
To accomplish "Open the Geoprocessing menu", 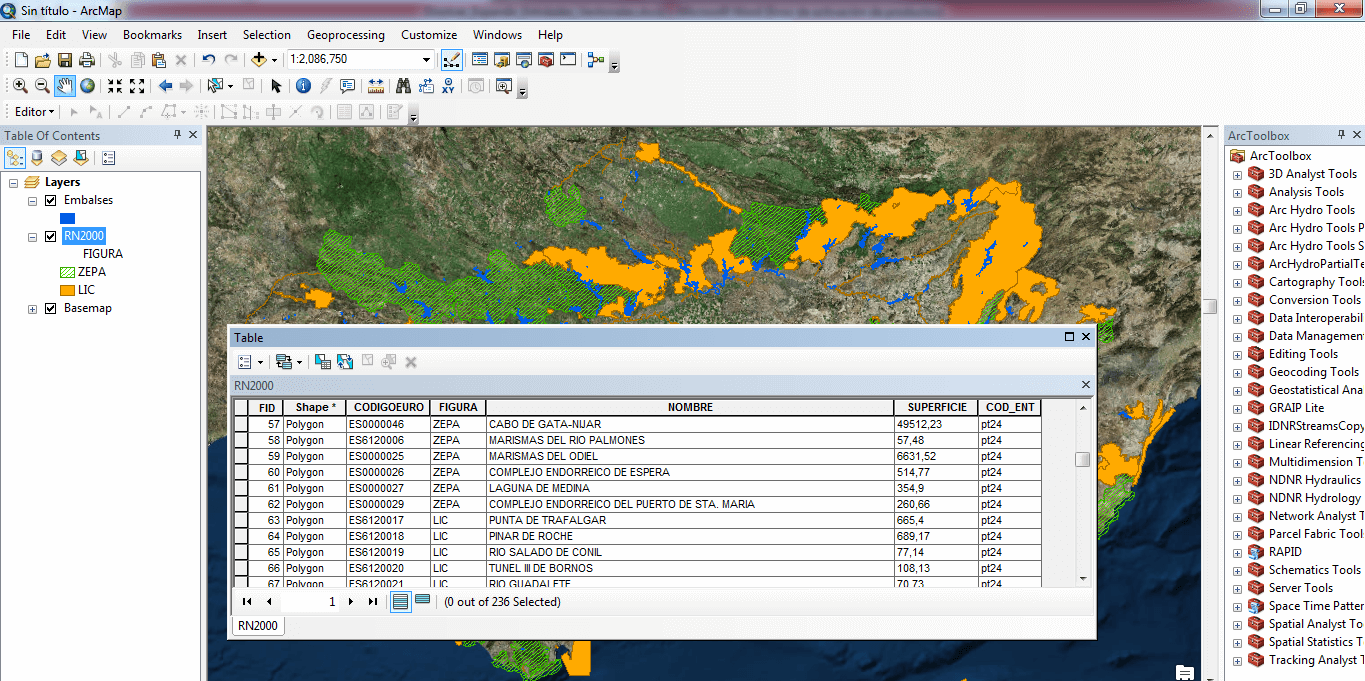I will [x=345, y=35].
